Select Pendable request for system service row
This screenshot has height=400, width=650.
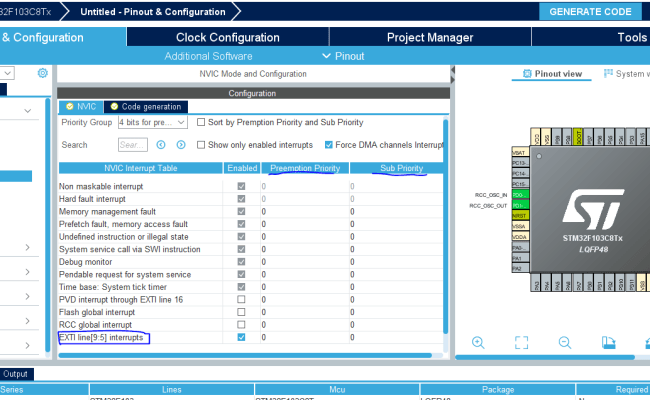pos(250,274)
